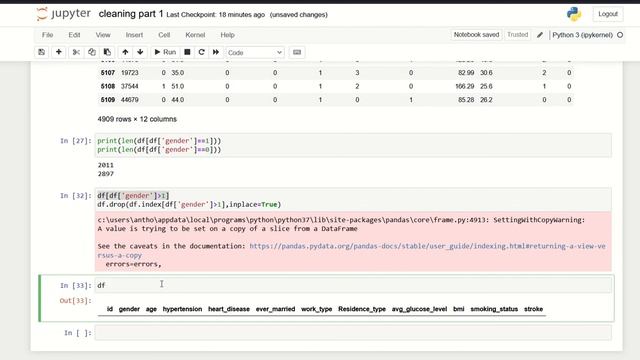This screenshot has height=360, width=640.
Task: Open the cell type Code dropdown
Action: tap(255, 52)
